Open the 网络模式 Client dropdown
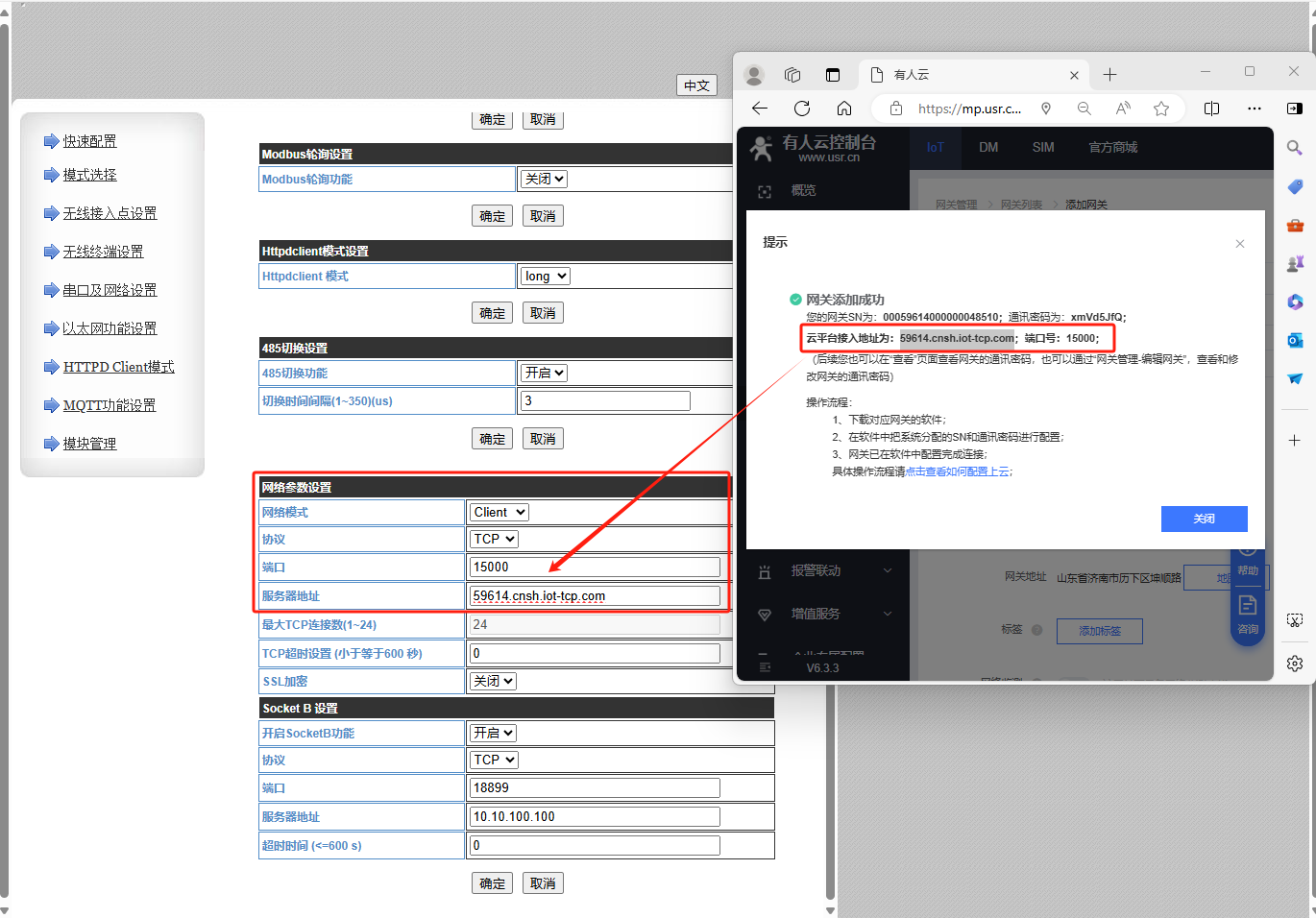Image resolution: width=1316 pixels, height=918 pixels. [500, 513]
